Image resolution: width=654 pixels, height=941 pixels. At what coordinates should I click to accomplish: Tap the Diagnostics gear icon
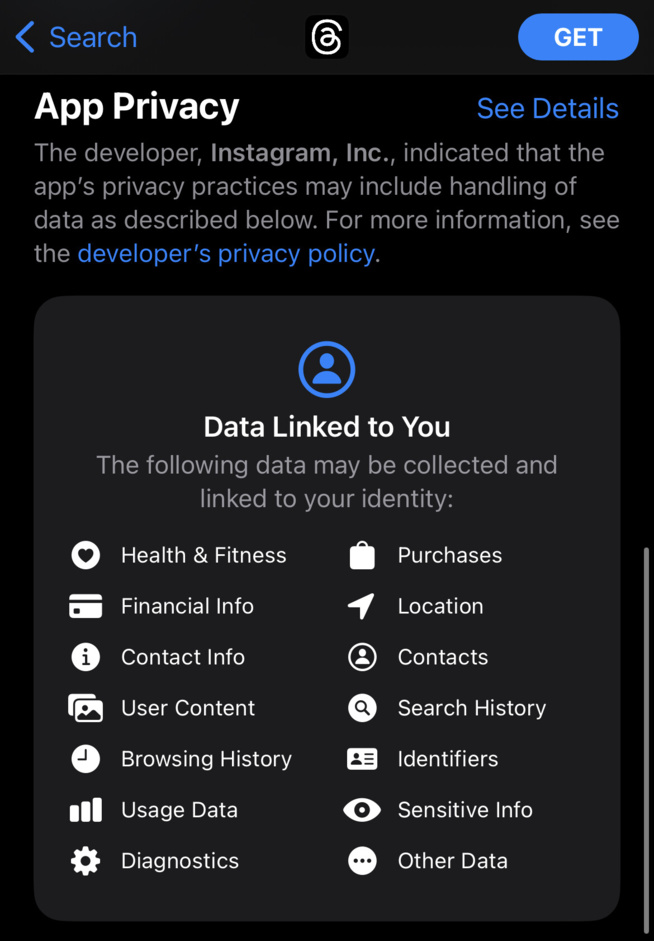tap(86, 861)
